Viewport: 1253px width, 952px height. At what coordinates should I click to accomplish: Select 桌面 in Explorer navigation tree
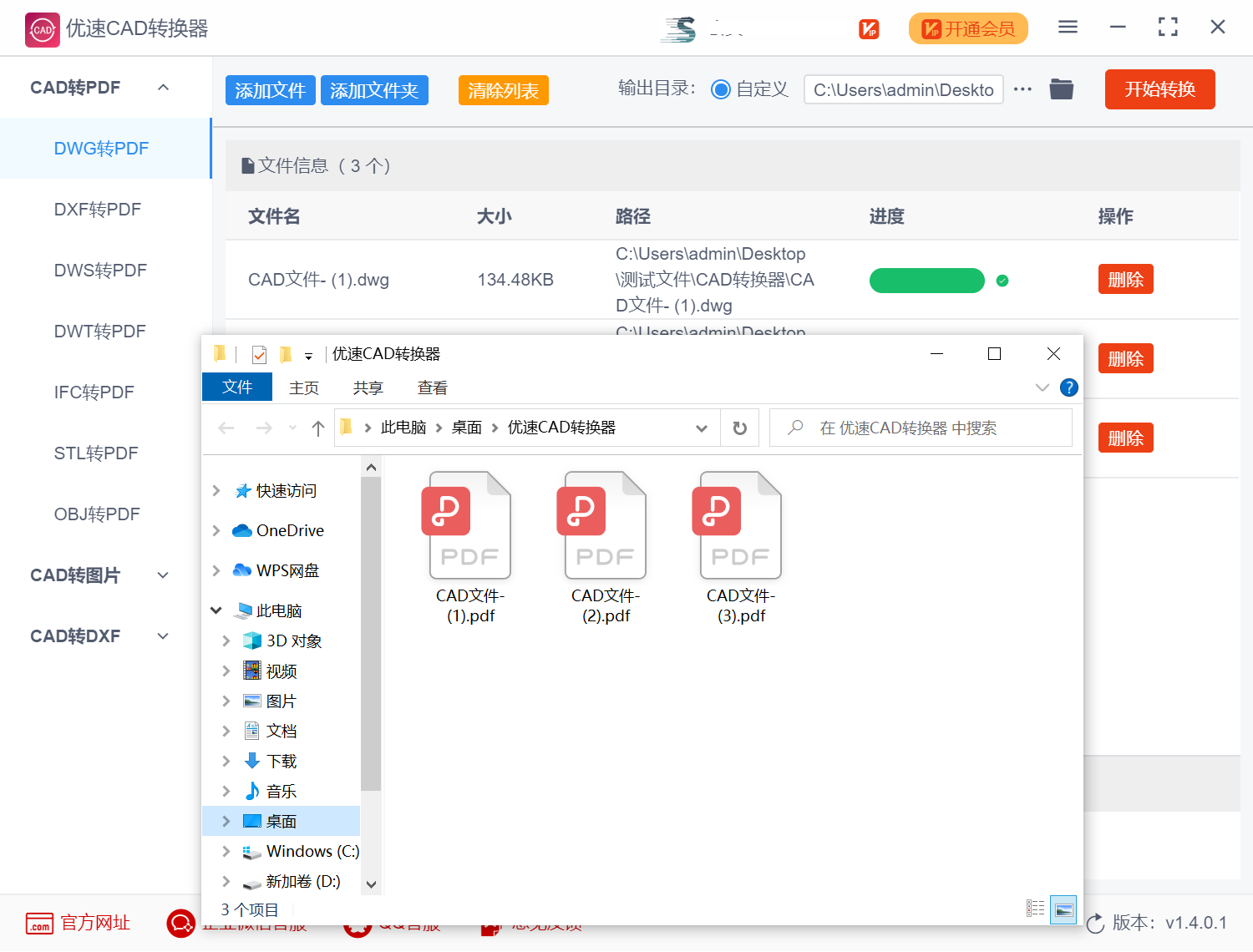282,822
